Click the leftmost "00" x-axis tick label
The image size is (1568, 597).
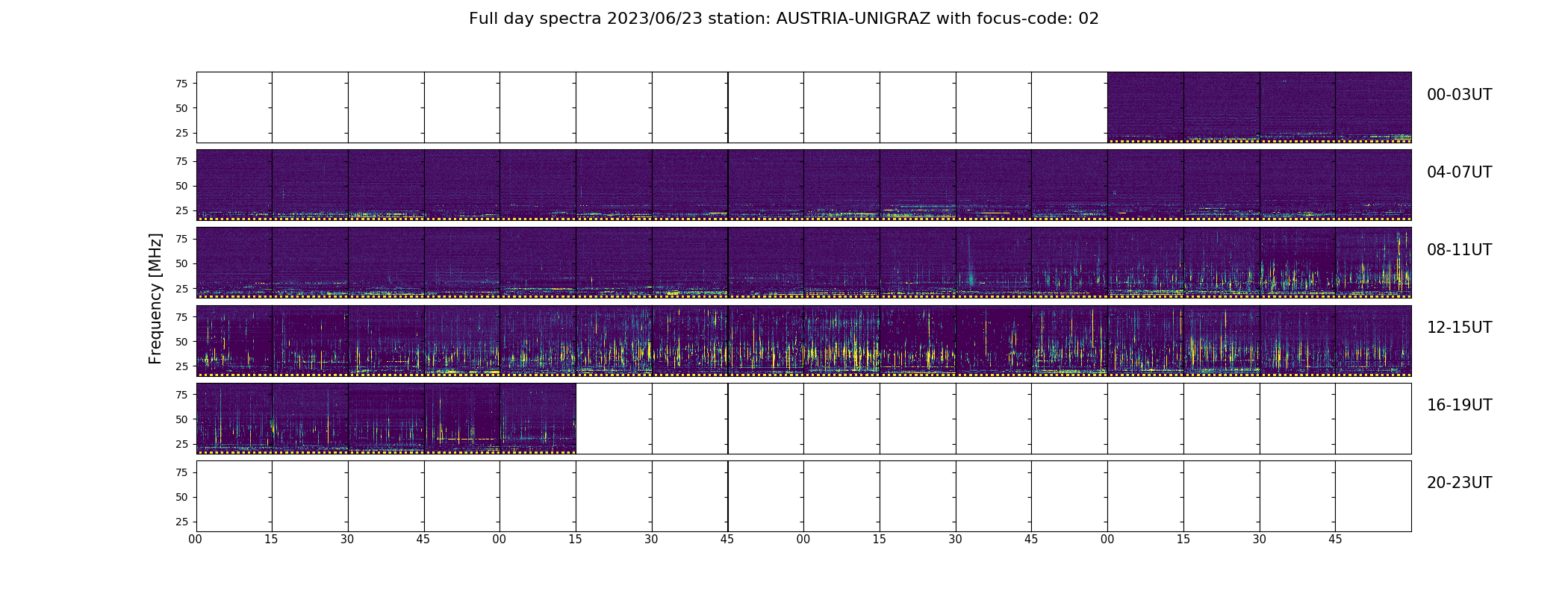[x=196, y=540]
